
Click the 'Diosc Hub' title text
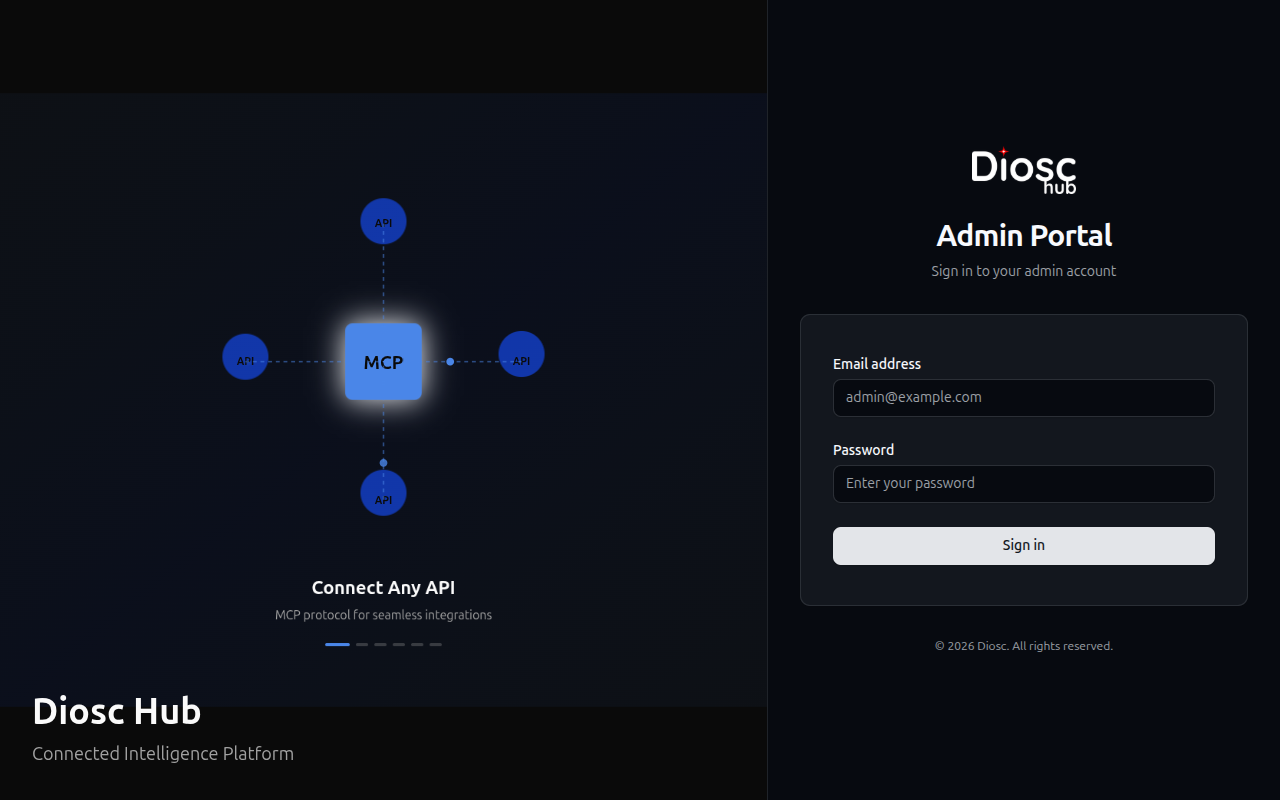point(117,711)
